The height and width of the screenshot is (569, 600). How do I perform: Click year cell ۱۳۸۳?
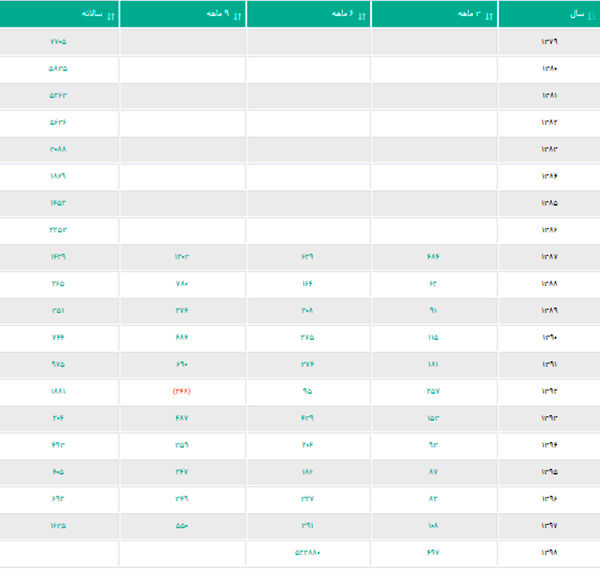549,149
